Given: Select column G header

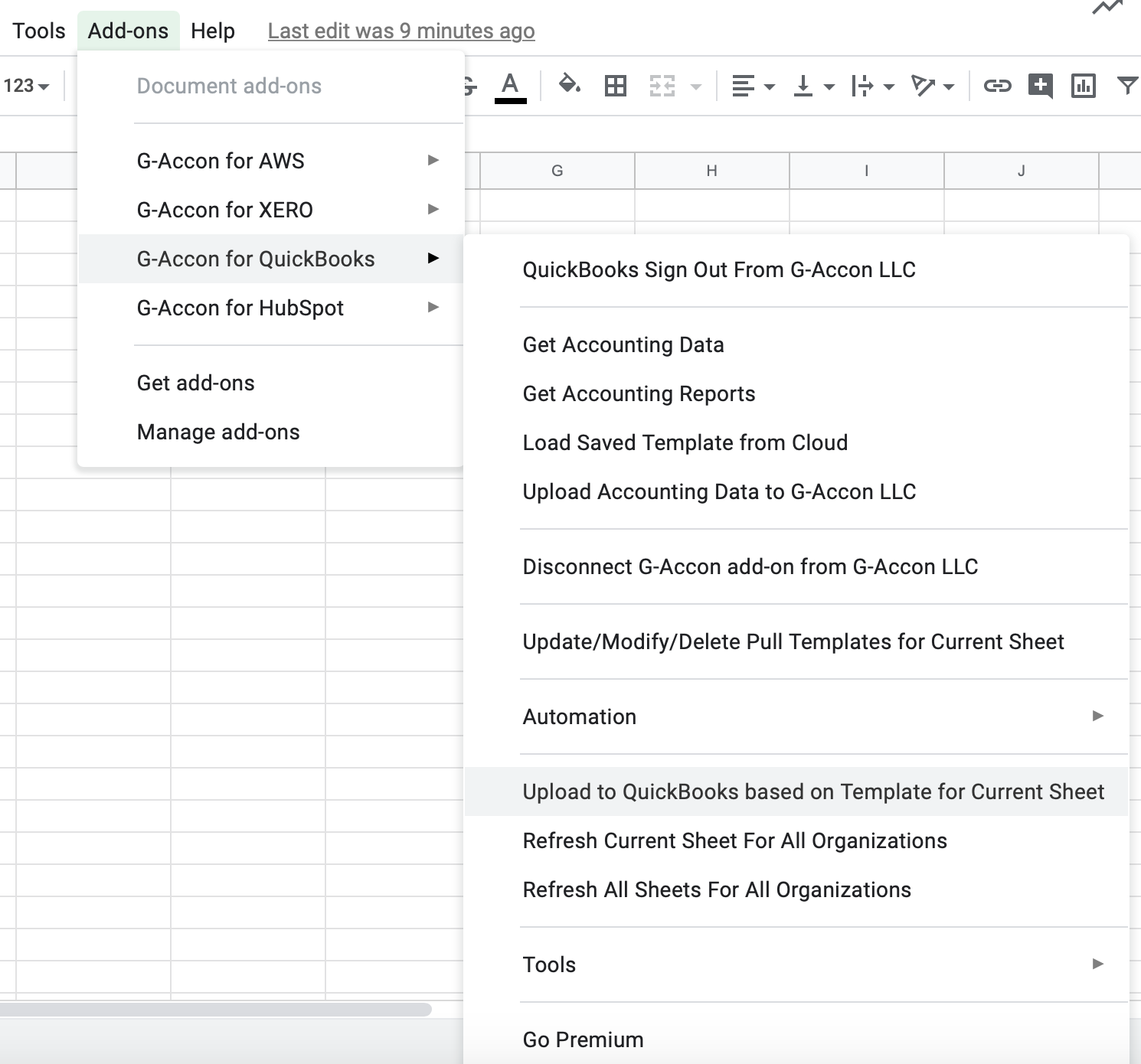Looking at the screenshot, I should point(557,171).
